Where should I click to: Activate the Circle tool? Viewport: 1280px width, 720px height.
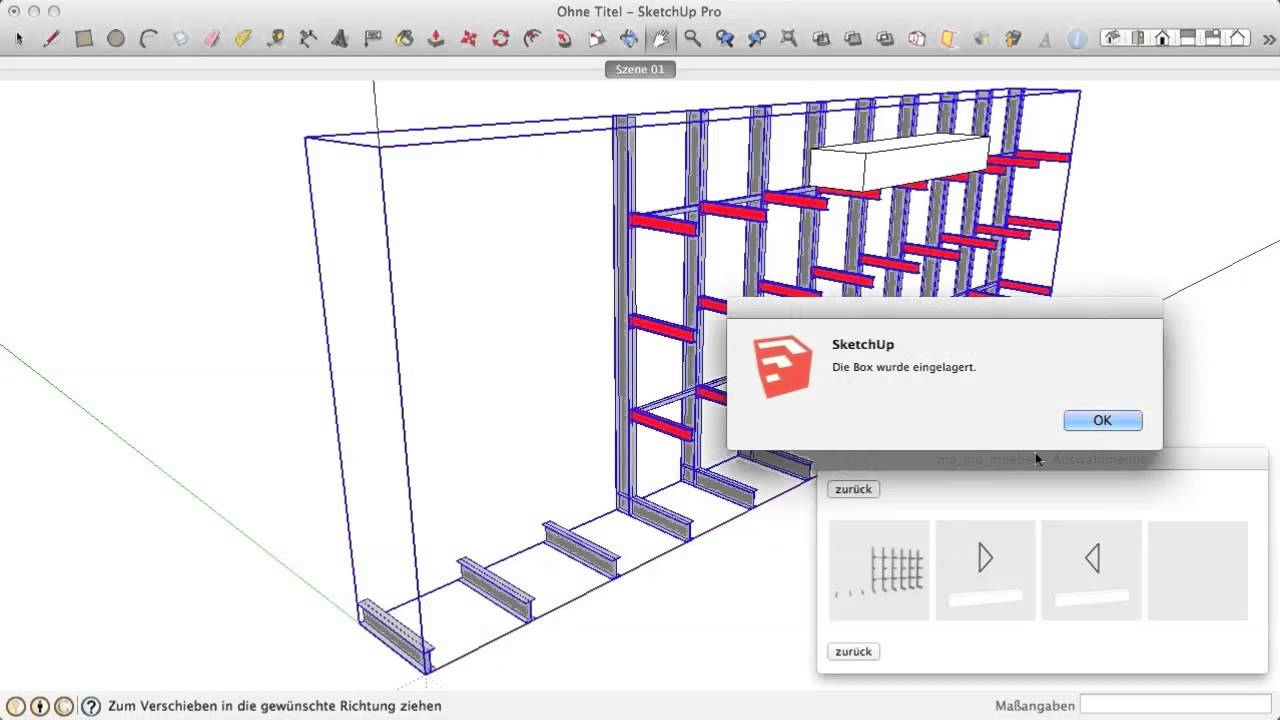coord(116,39)
